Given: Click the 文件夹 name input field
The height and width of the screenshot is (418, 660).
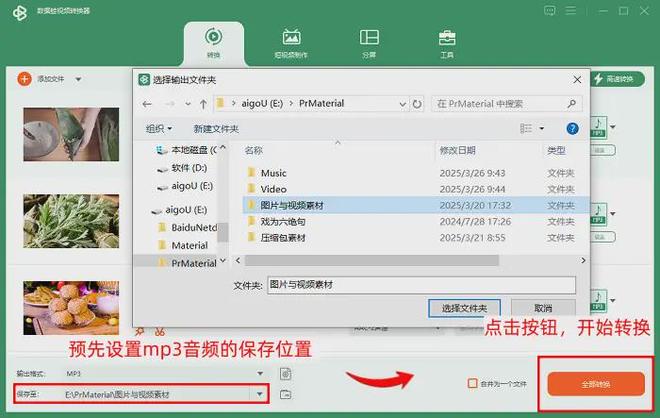Looking at the screenshot, I should [421, 285].
